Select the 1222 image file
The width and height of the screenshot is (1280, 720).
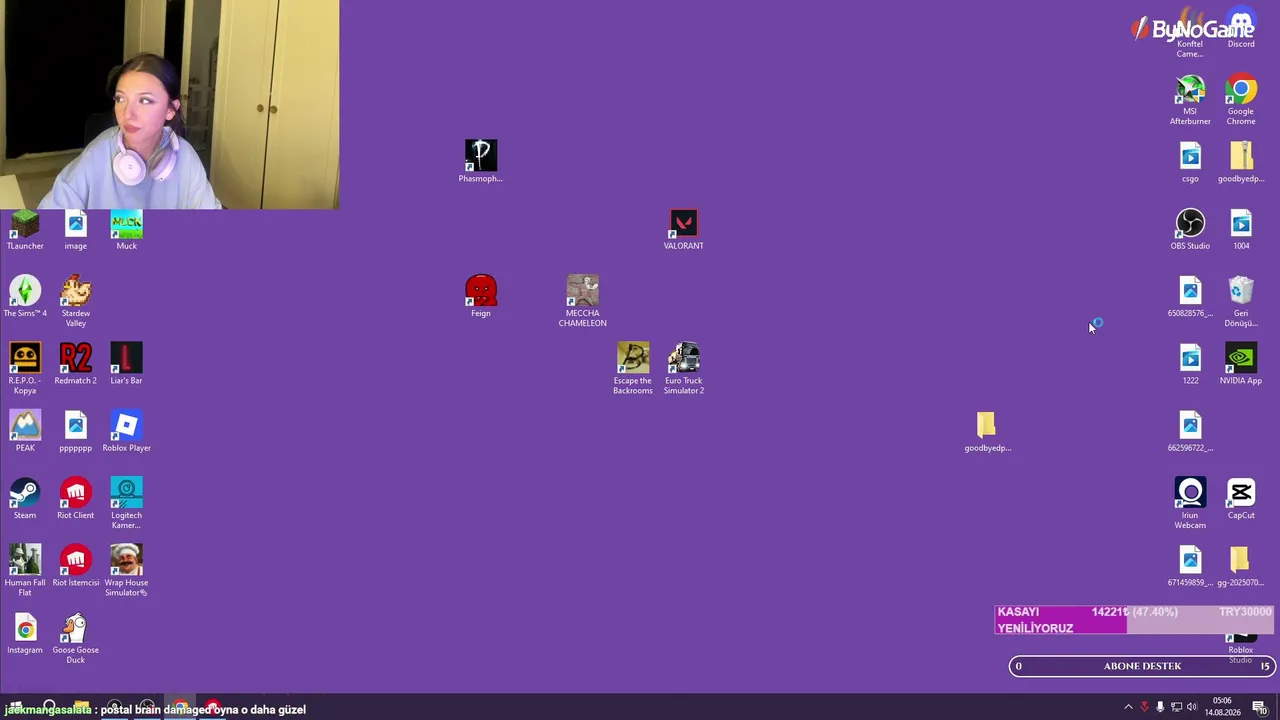(1190, 358)
